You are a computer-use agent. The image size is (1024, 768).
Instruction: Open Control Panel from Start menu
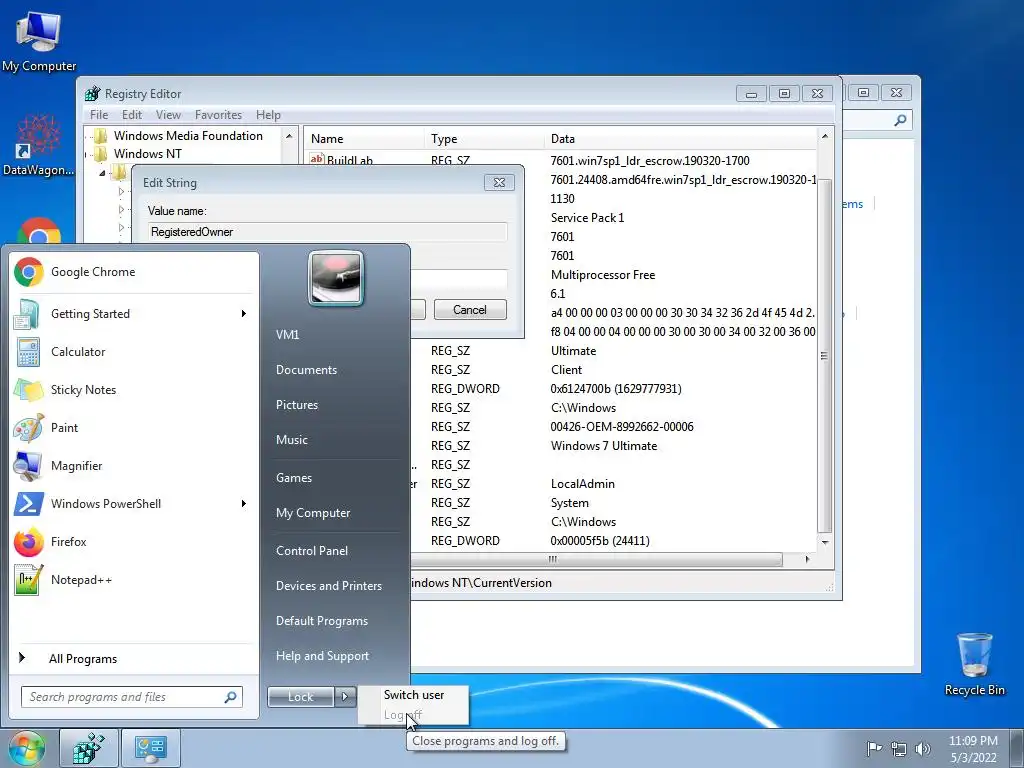point(312,551)
